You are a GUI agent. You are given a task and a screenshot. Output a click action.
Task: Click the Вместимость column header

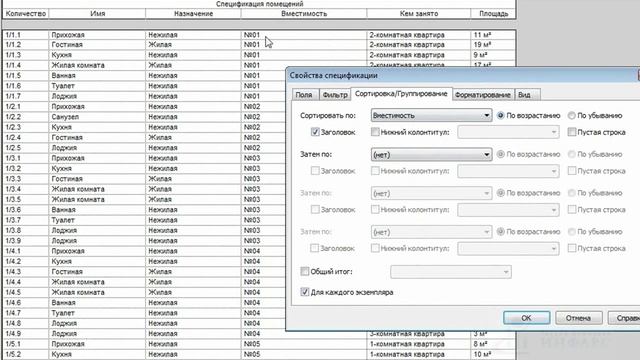pyautogui.click(x=304, y=13)
